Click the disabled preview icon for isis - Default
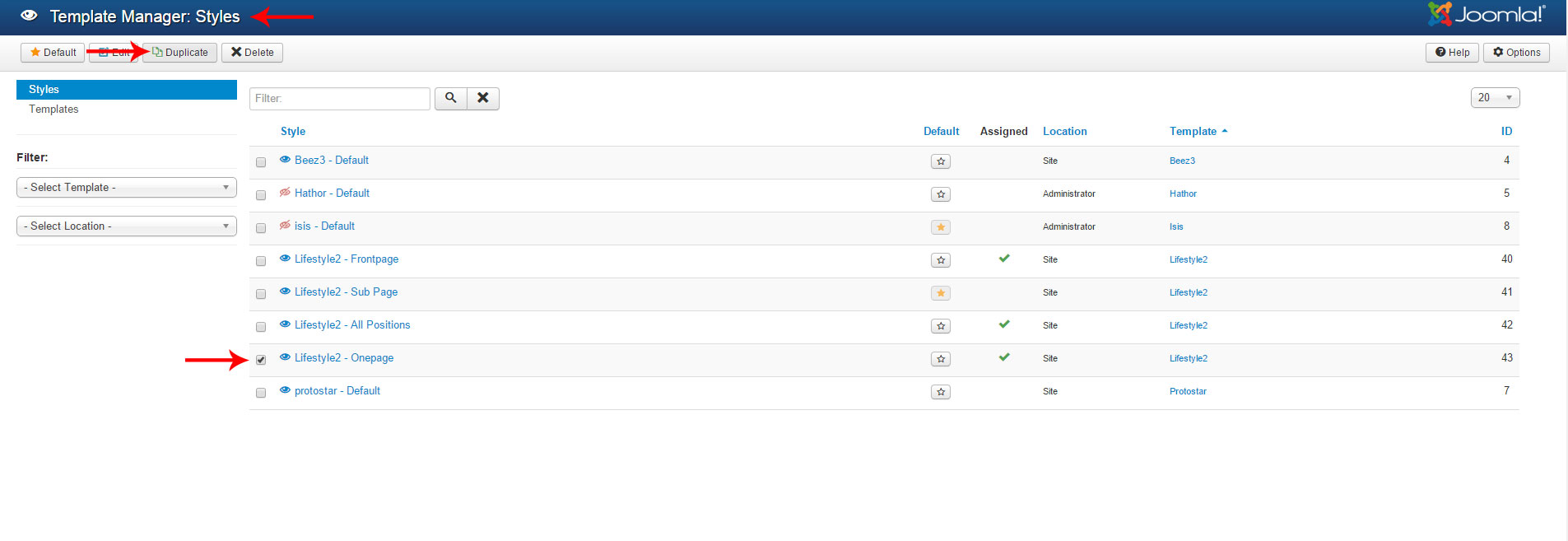 pyautogui.click(x=285, y=226)
